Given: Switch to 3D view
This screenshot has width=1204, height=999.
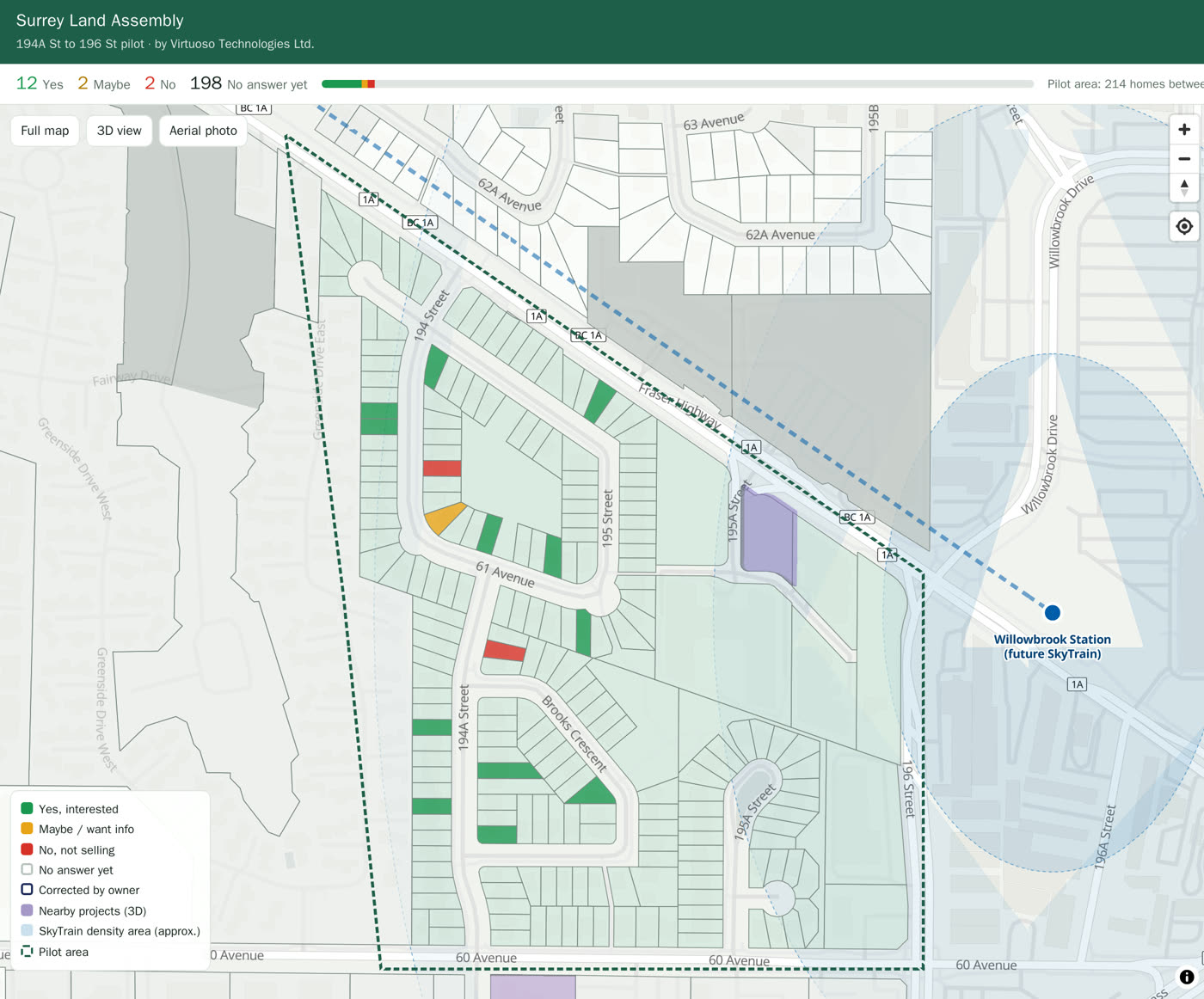Looking at the screenshot, I should click(120, 131).
